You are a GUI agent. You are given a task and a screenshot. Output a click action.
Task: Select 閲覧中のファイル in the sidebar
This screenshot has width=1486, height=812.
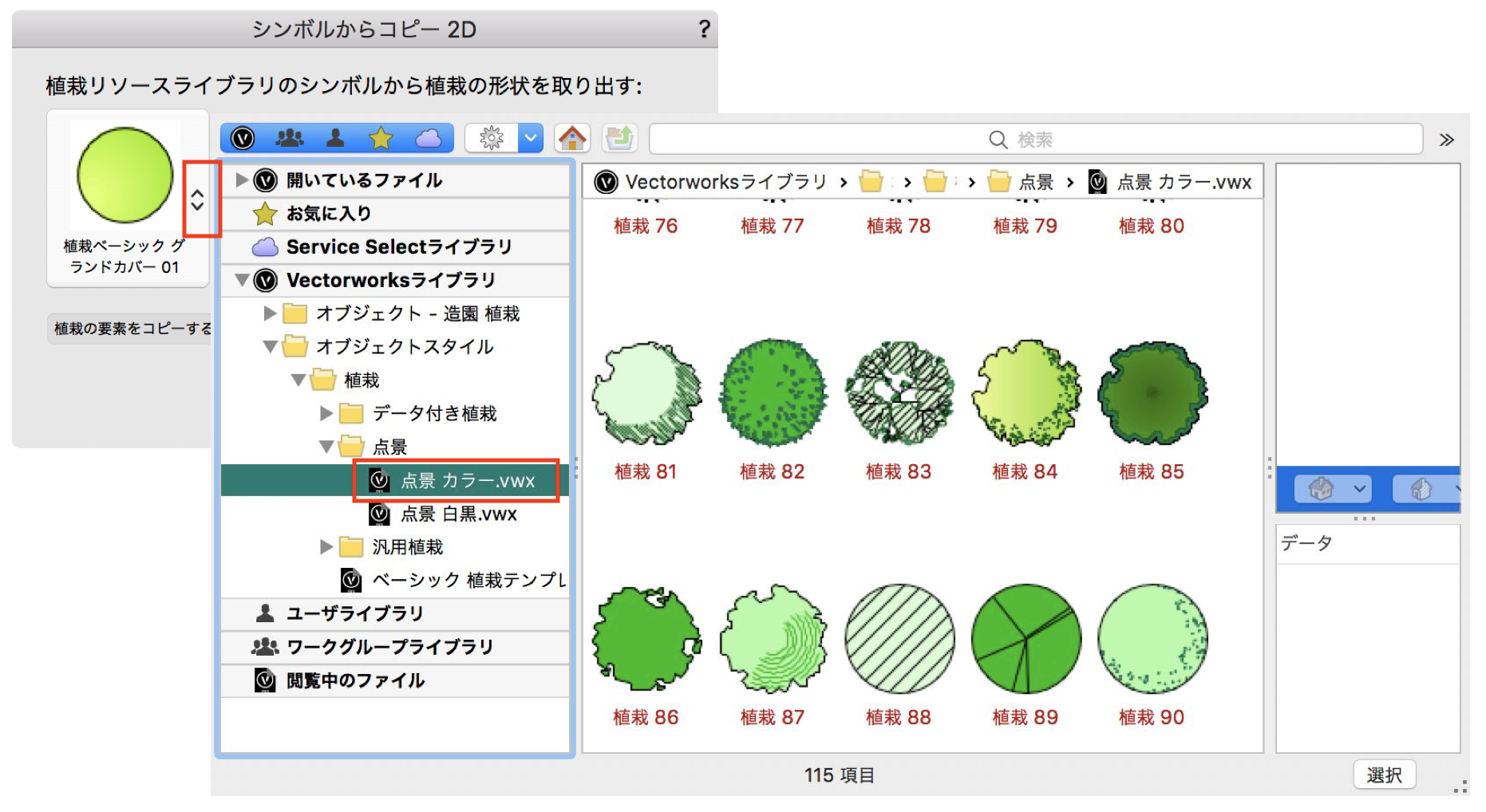point(395,680)
